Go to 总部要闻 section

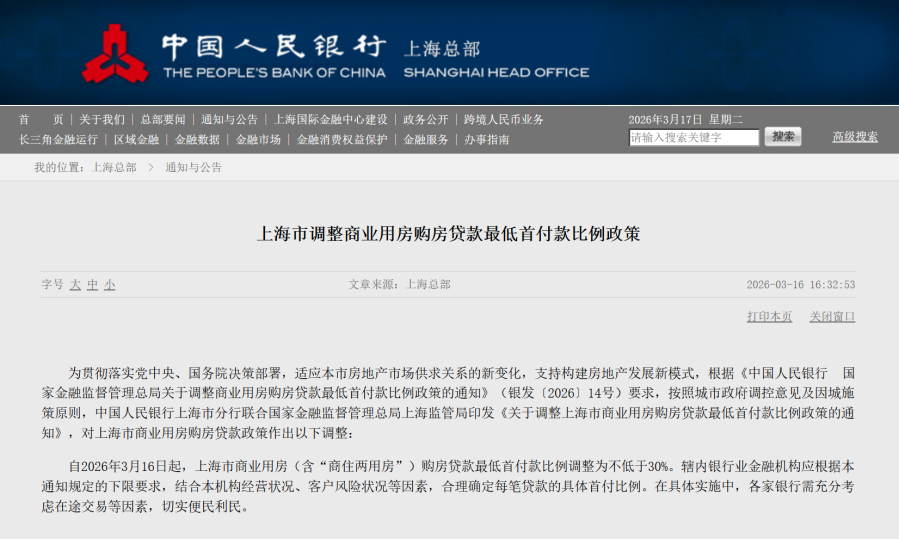coord(163,119)
